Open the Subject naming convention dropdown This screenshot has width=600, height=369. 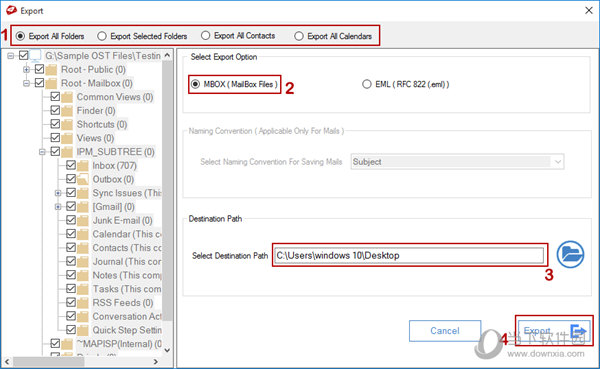[457, 162]
